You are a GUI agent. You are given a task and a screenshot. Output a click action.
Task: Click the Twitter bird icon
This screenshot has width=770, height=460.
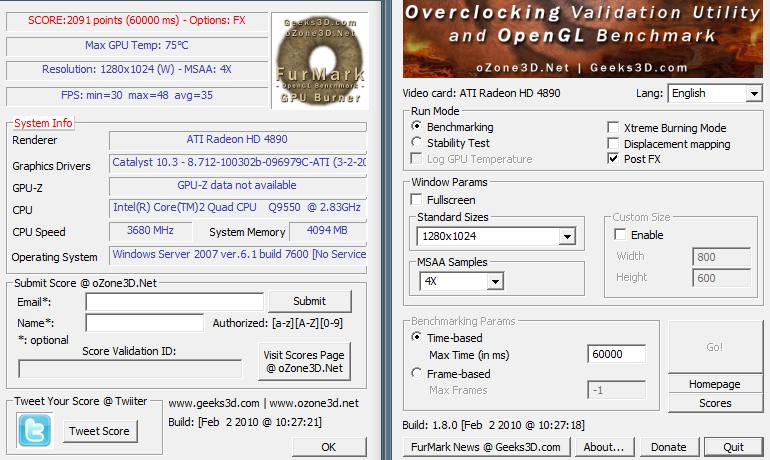(34, 431)
